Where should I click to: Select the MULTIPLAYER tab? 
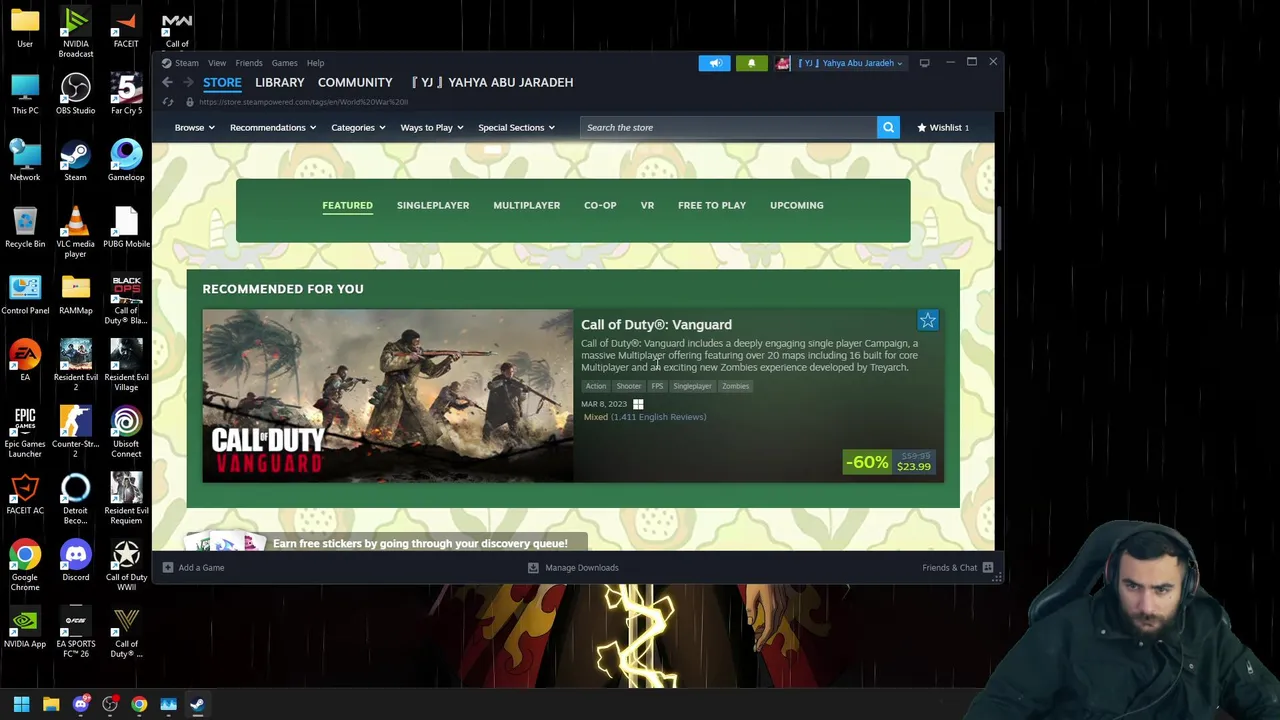(526, 205)
